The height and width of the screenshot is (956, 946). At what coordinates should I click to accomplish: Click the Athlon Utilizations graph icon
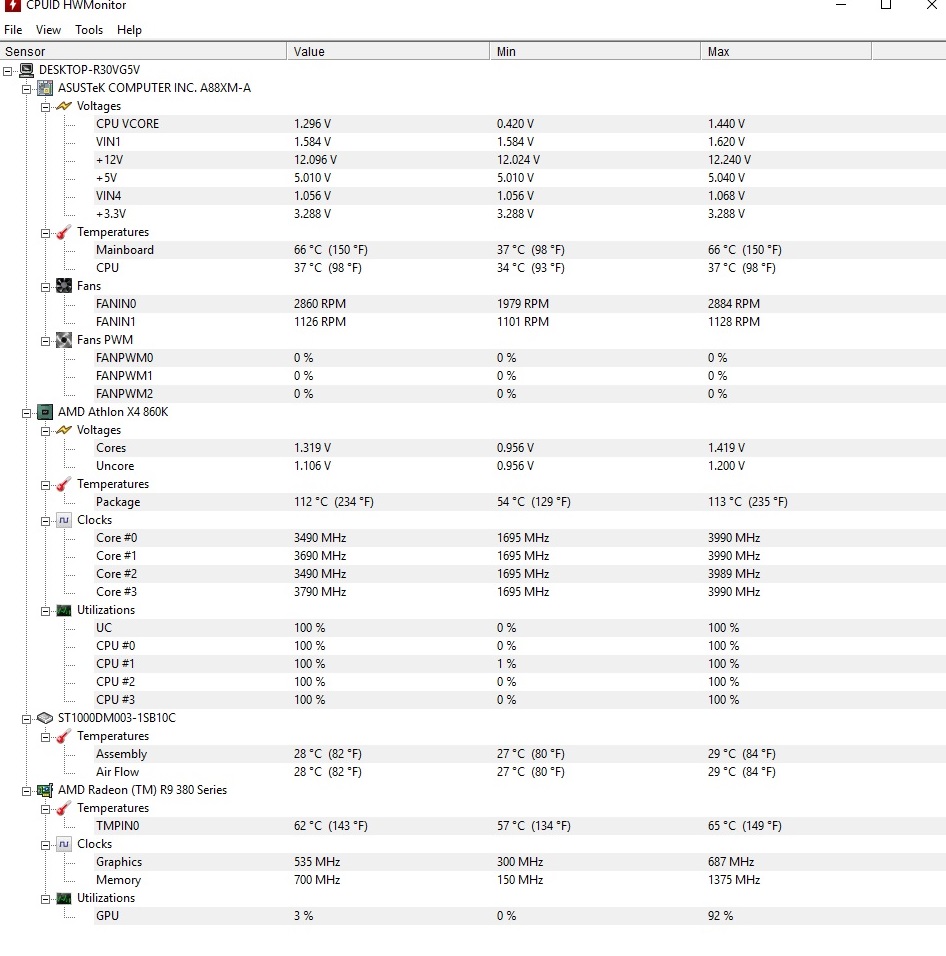coord(64,610)
